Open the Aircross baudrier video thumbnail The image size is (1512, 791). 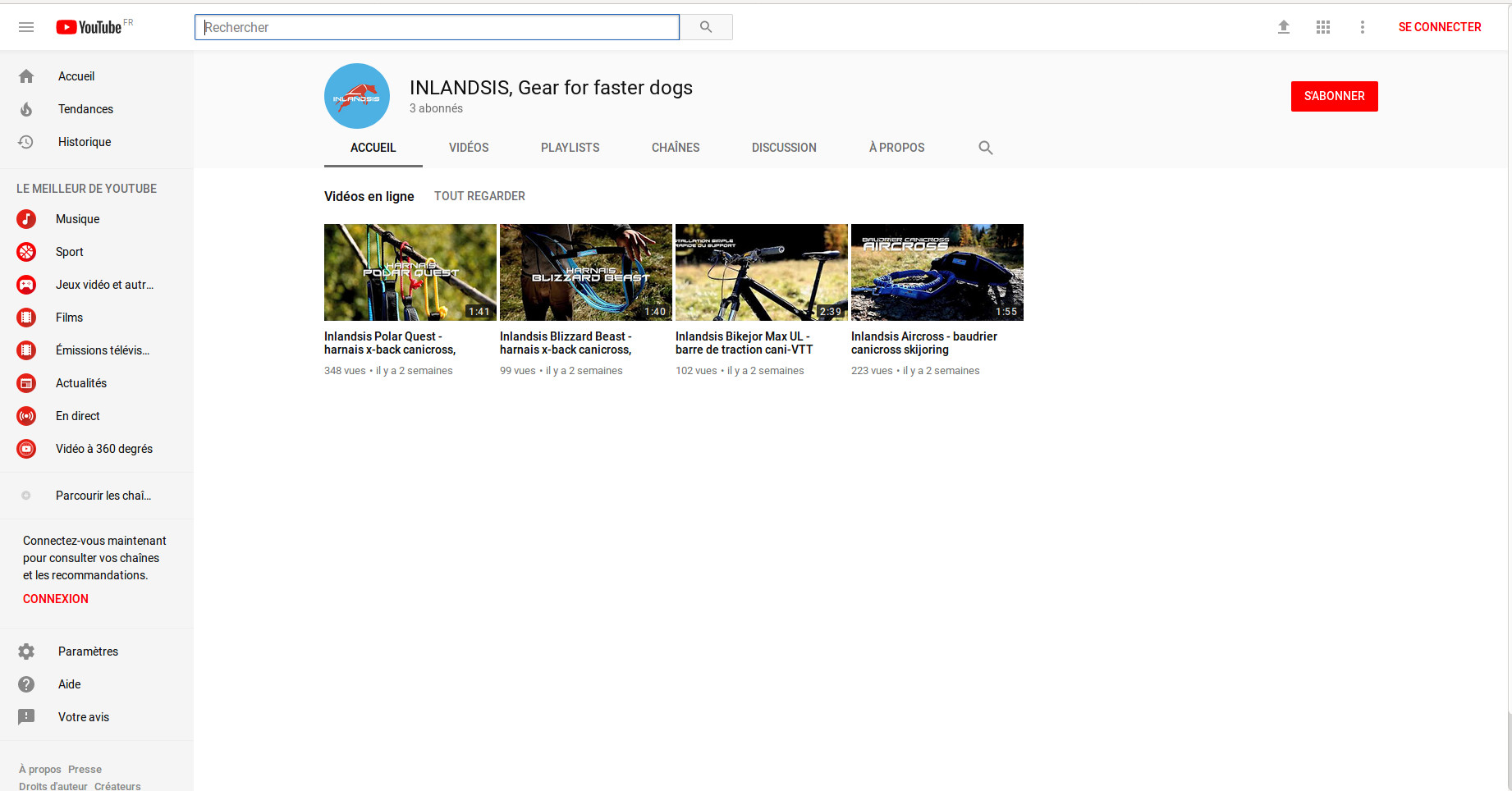(937, 272)
